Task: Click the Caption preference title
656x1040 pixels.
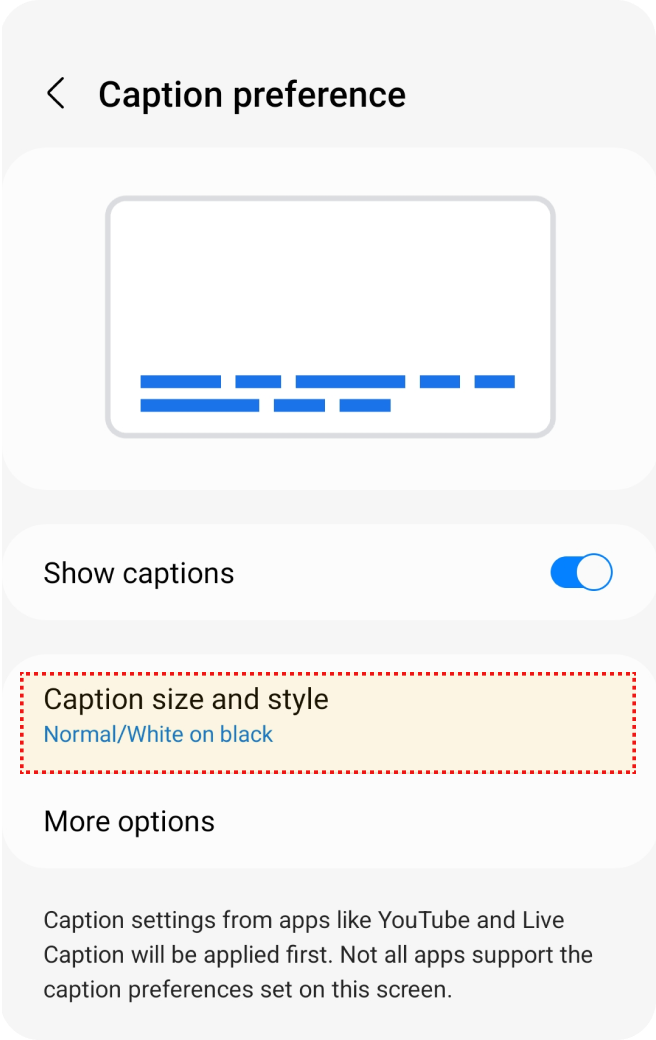Action: (252, 95)
